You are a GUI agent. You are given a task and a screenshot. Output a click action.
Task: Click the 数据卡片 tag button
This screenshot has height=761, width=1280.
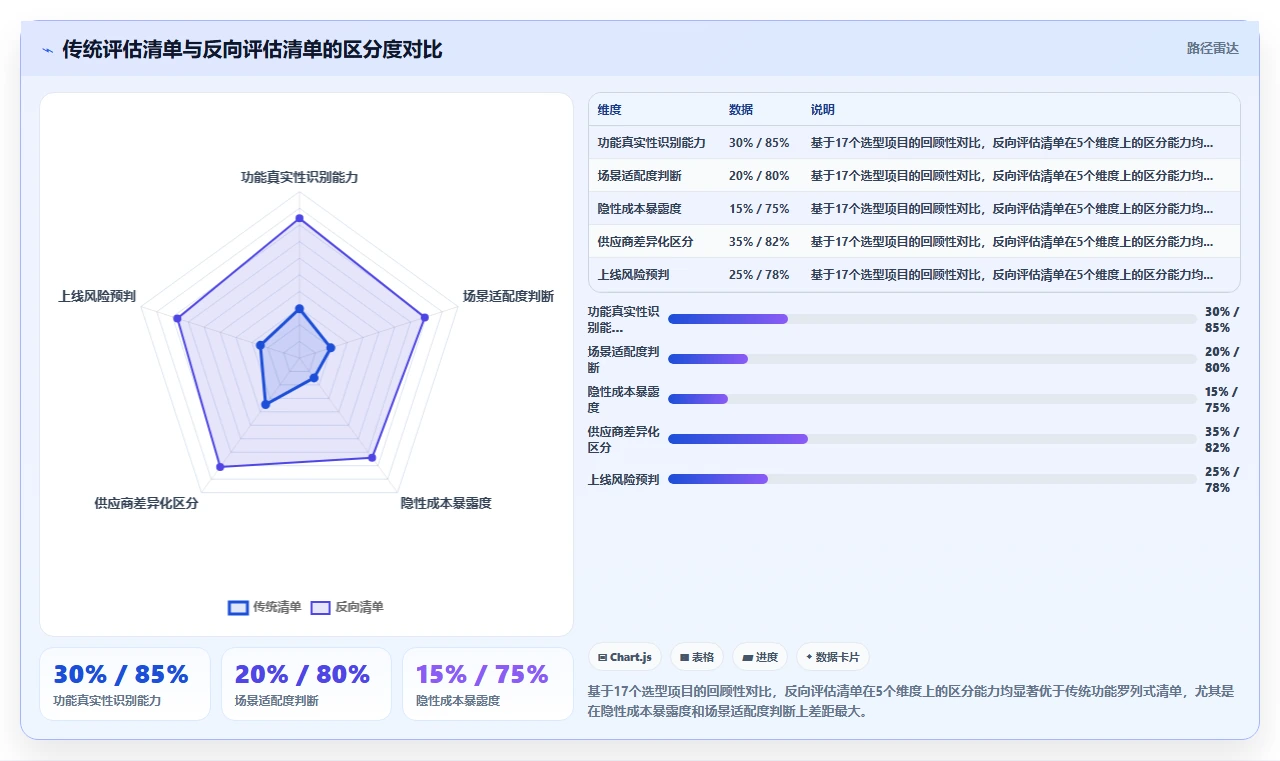point(833,657)
